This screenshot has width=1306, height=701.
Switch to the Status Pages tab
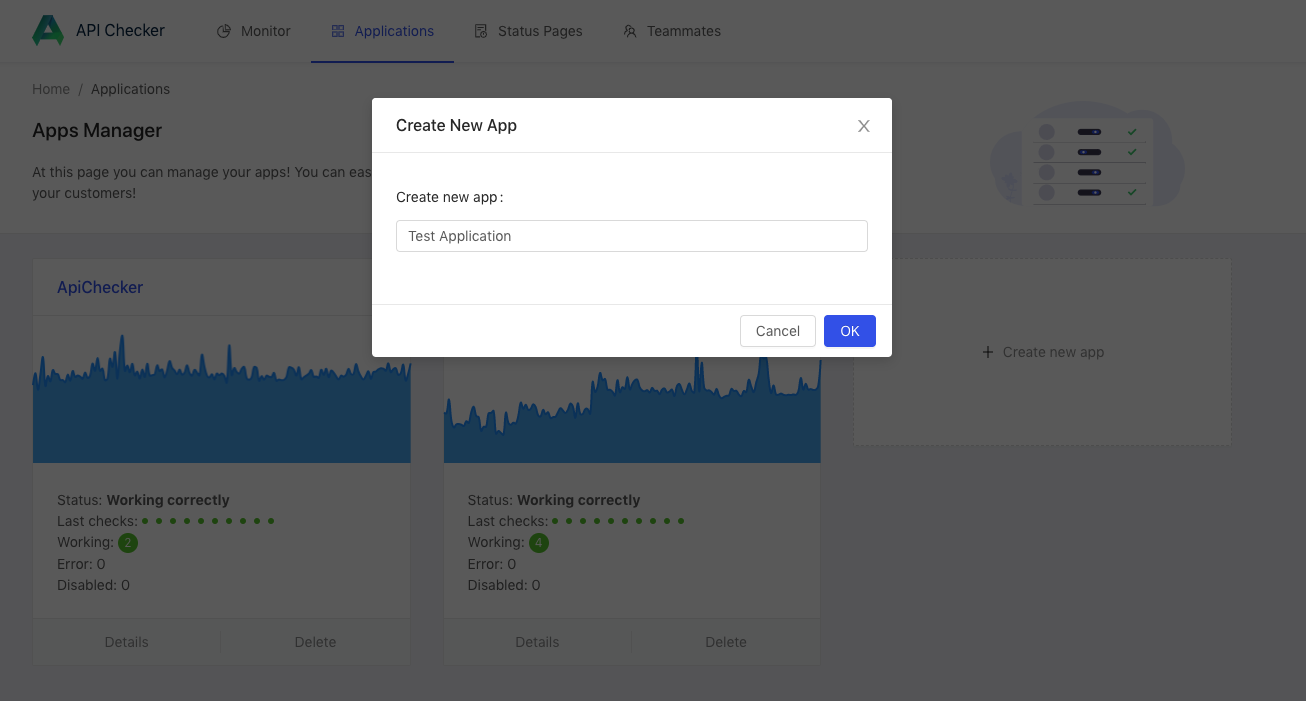pyautogui.click(x=540, y=31)
